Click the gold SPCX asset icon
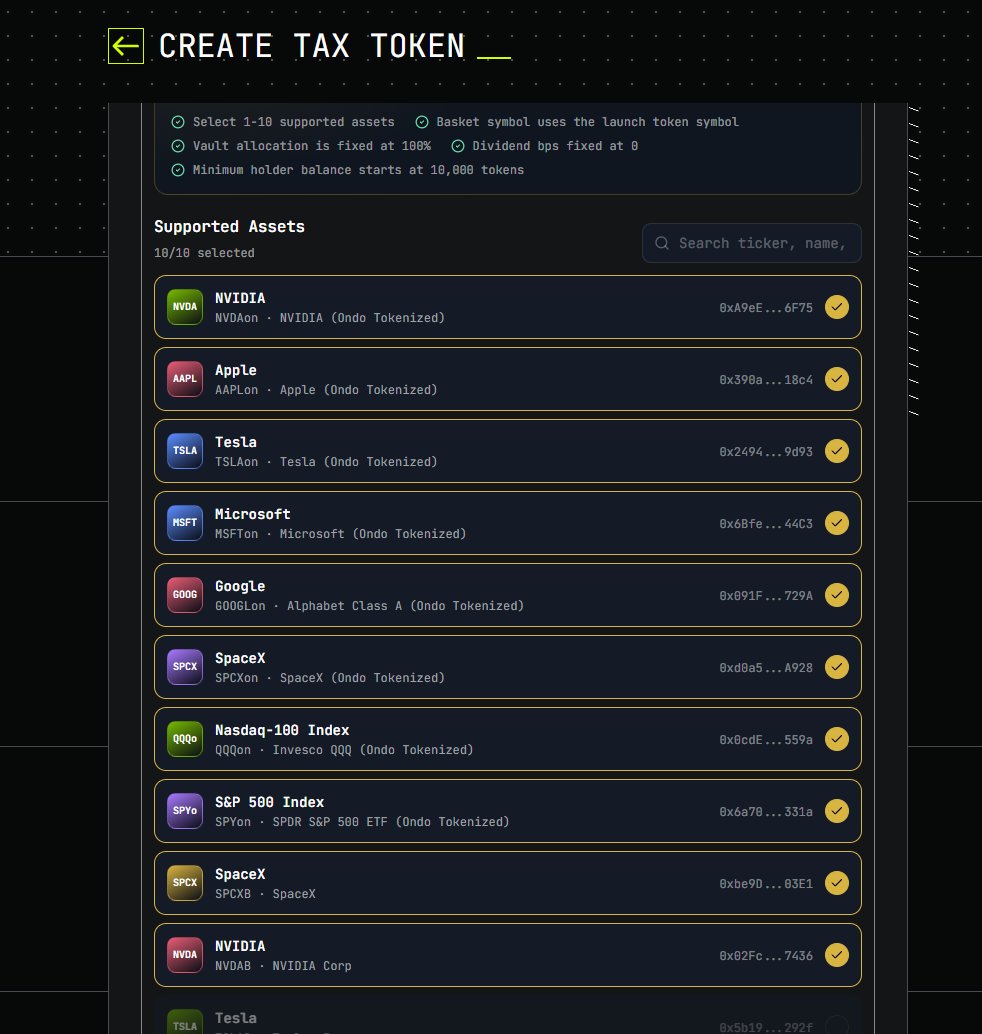The width and height of the screenshot is (982, 1034). 185,882
